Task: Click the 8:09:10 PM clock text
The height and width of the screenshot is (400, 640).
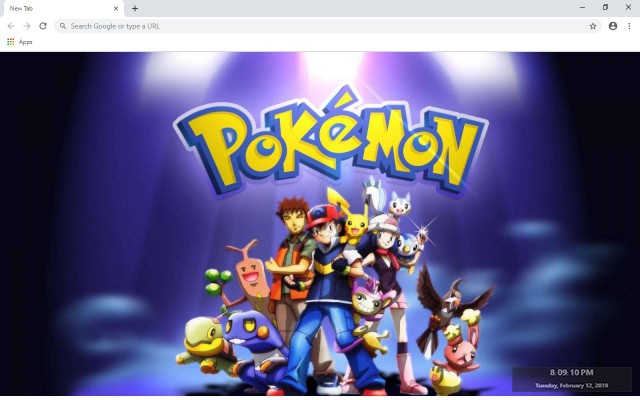Action: (571, 372)
